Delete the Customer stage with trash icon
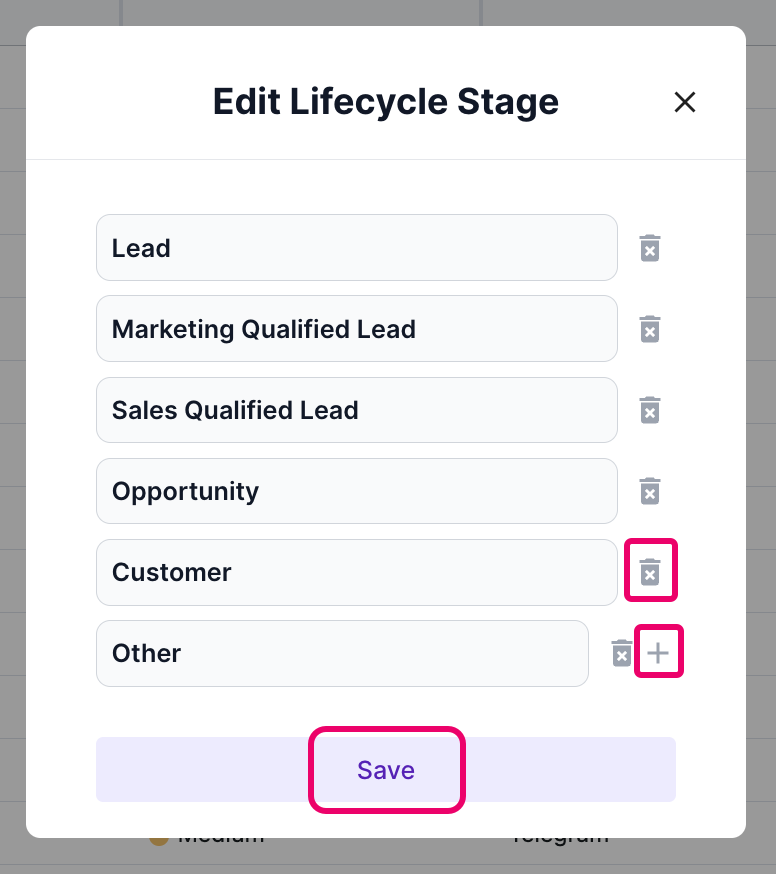The height and width of the screenshot is (874, 776). coord(649,572)
